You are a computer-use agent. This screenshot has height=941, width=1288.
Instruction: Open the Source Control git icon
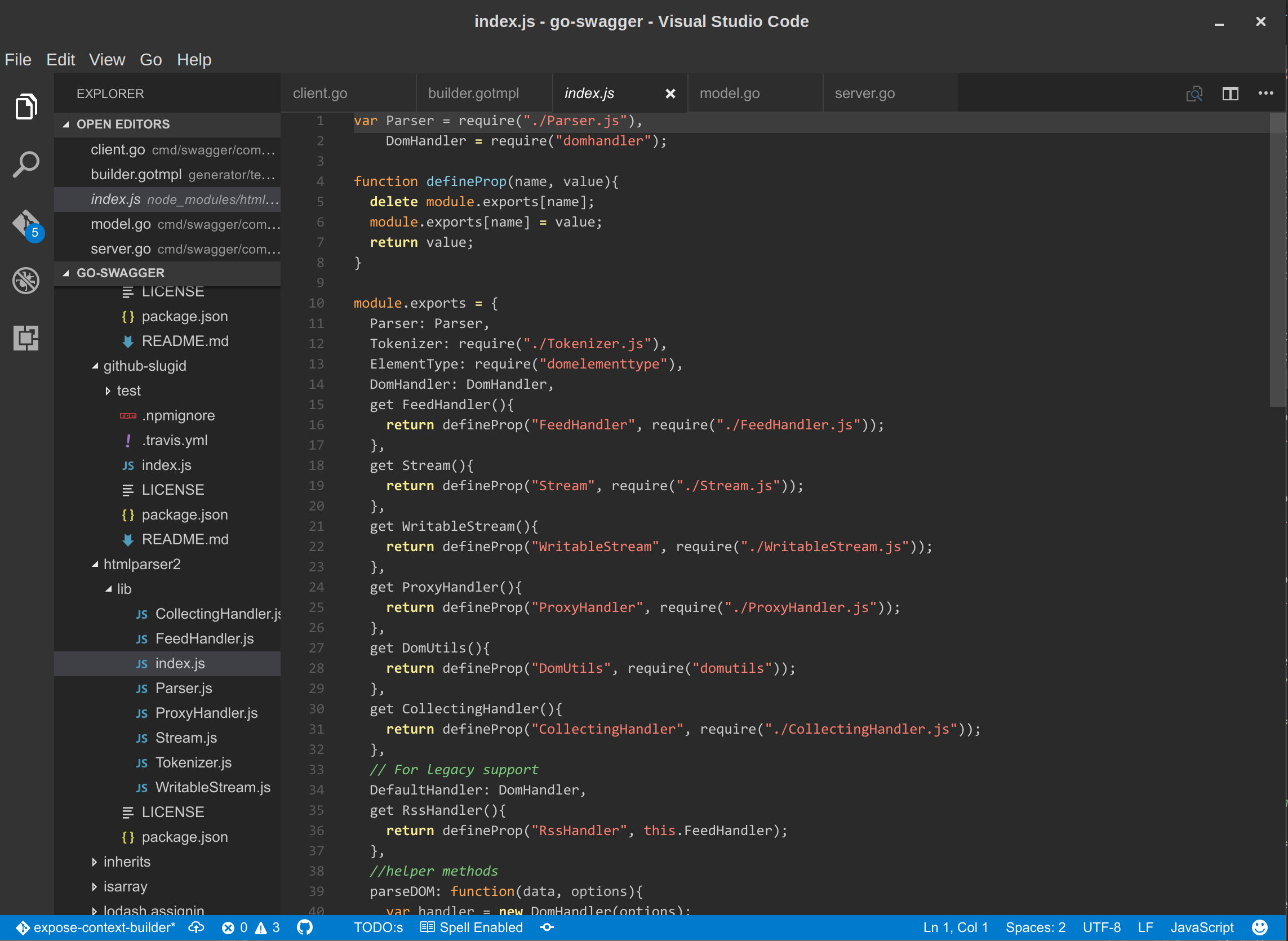click(26, 223)
